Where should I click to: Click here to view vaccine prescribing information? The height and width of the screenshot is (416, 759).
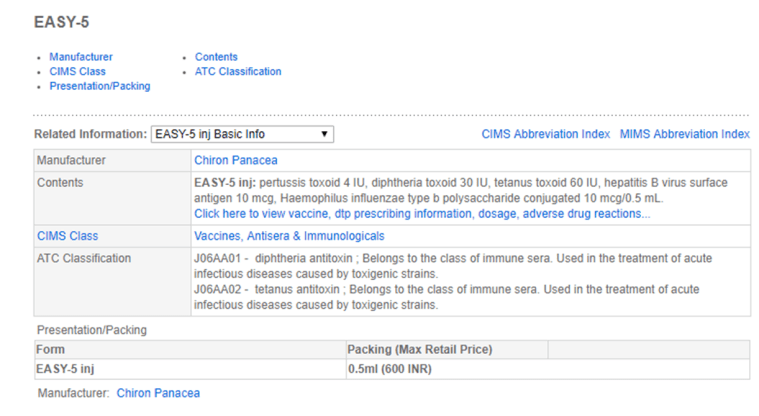[x=421, y=213]
